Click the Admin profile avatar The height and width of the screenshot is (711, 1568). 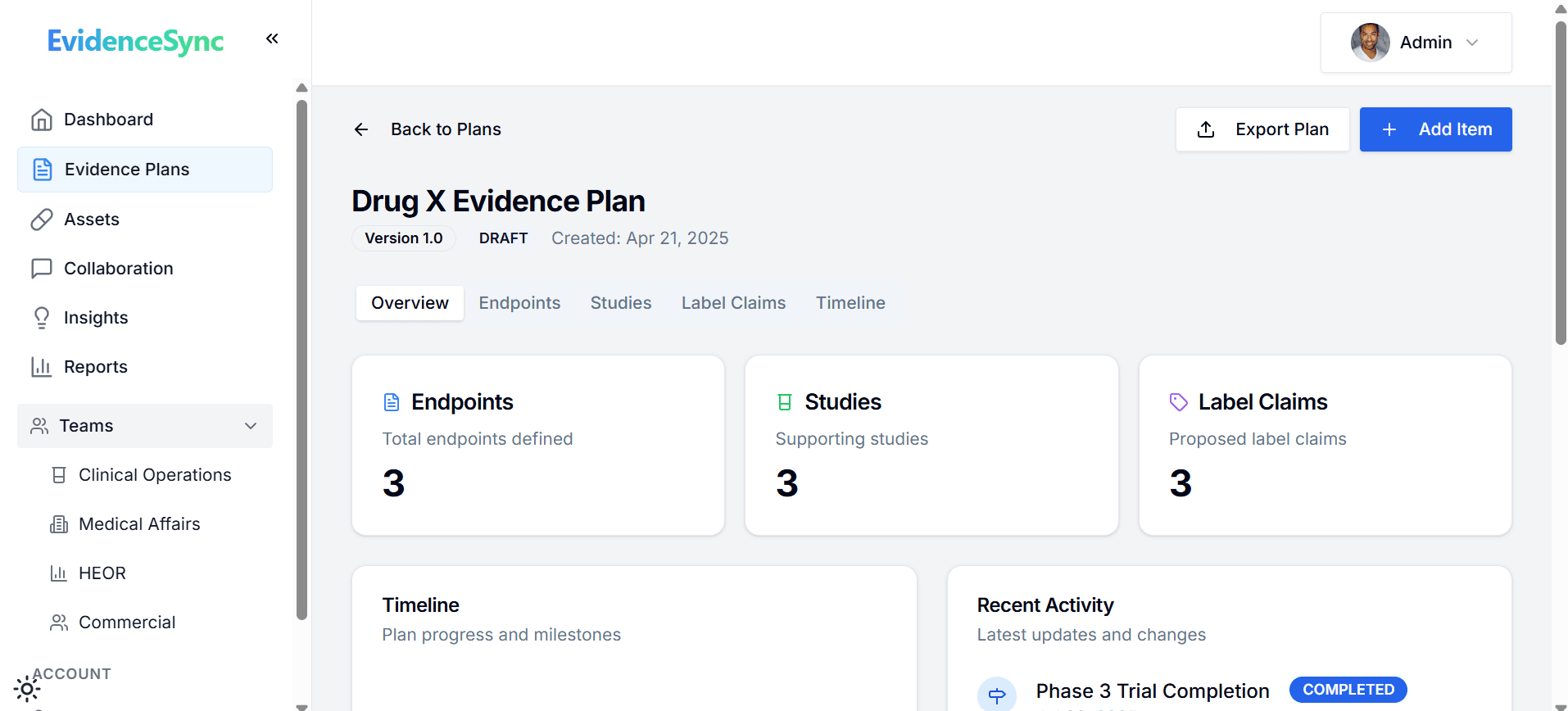tap(1370, 43)
